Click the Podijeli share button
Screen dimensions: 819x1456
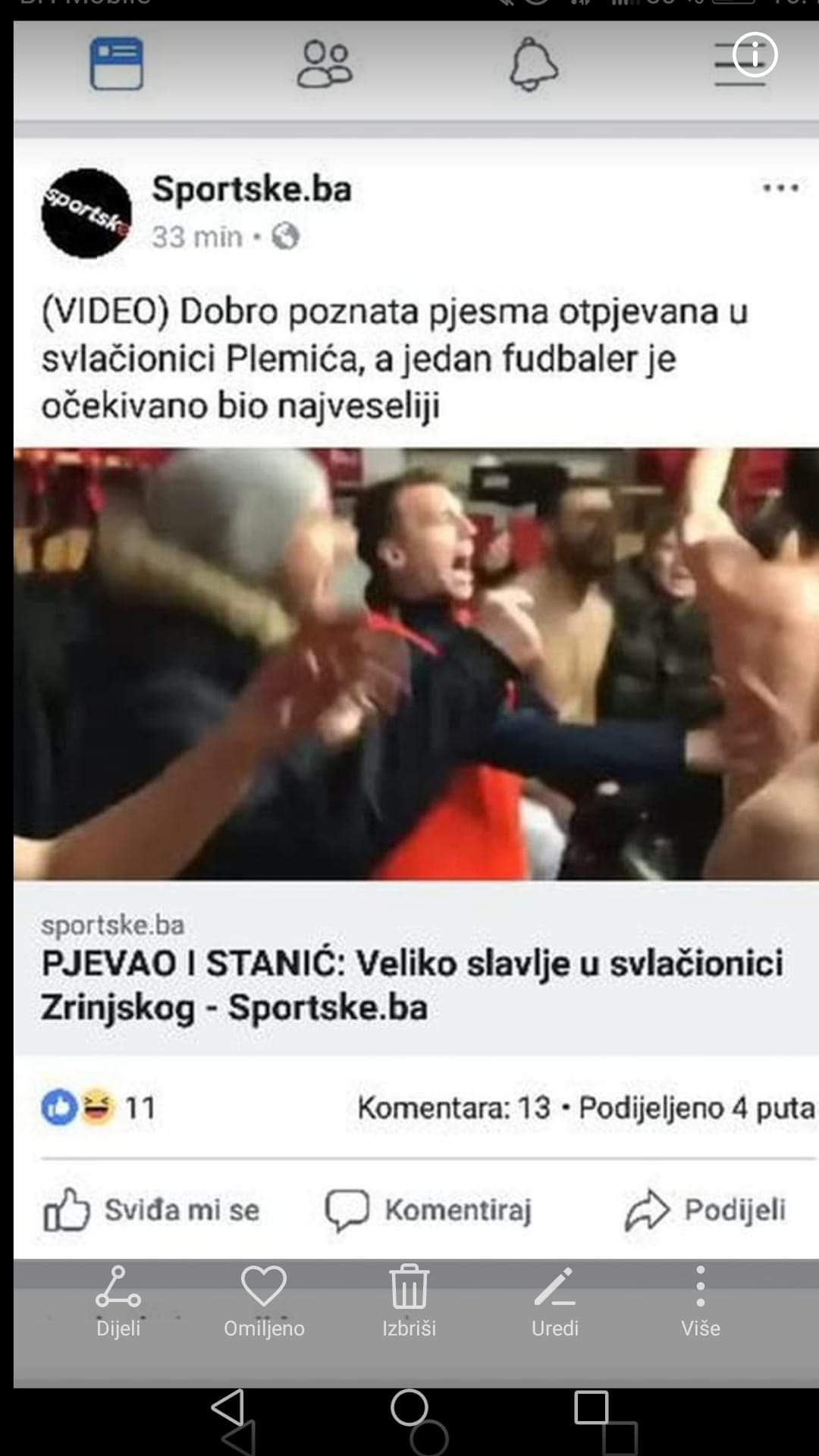(705, 1210)
